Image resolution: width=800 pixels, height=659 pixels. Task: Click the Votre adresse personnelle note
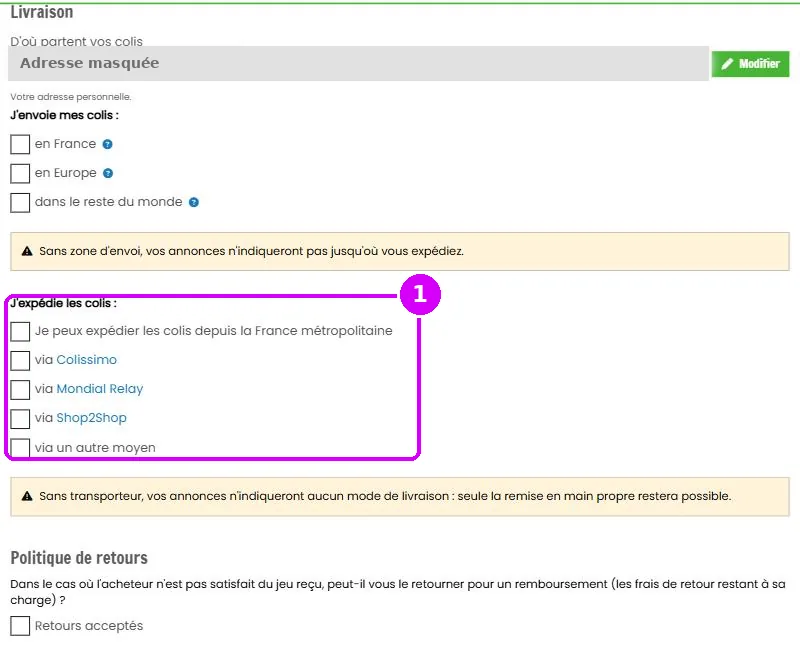click(x=71, y=96)
